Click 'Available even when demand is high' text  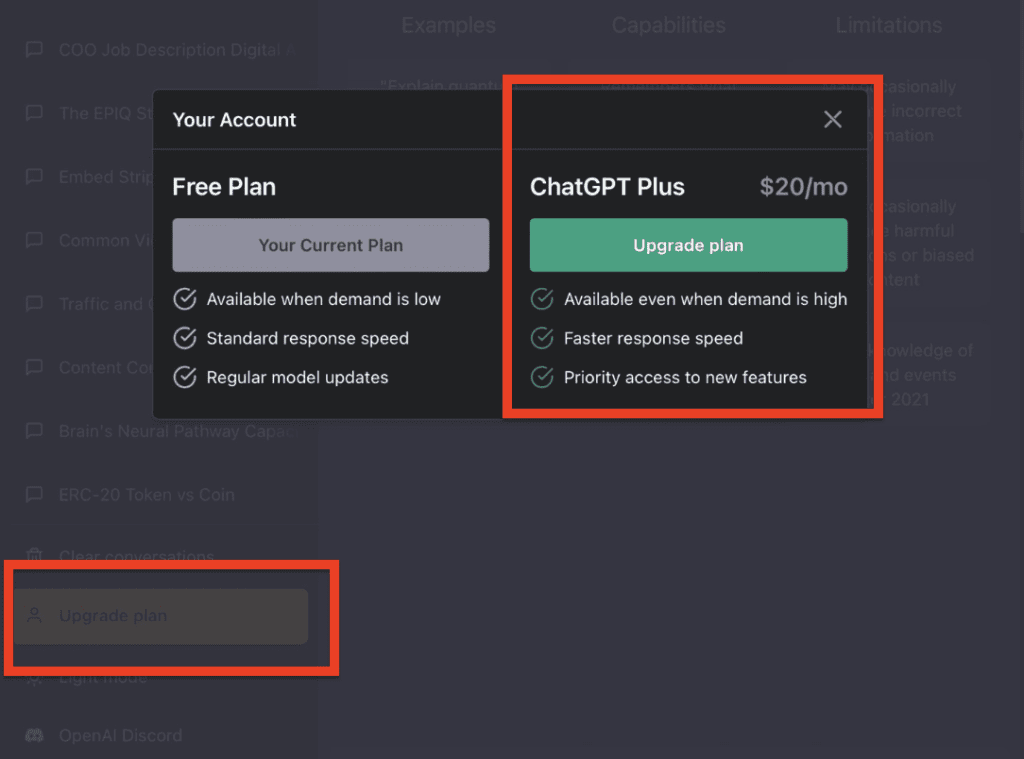(705, 299)
